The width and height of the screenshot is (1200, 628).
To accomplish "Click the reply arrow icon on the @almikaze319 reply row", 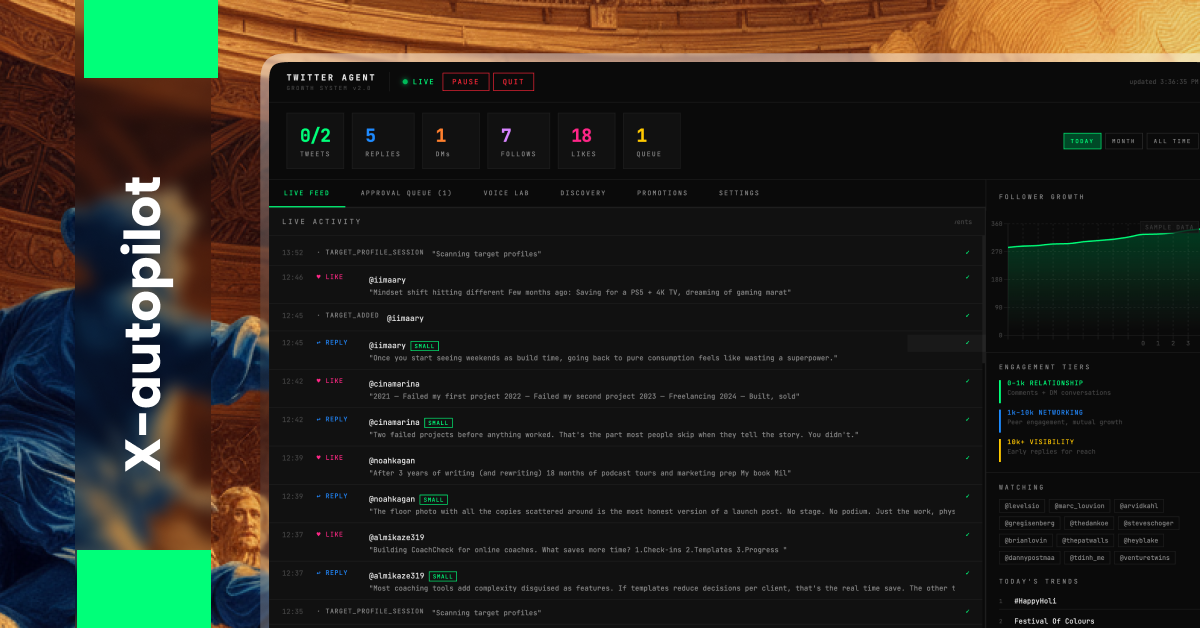I will 319,573.
